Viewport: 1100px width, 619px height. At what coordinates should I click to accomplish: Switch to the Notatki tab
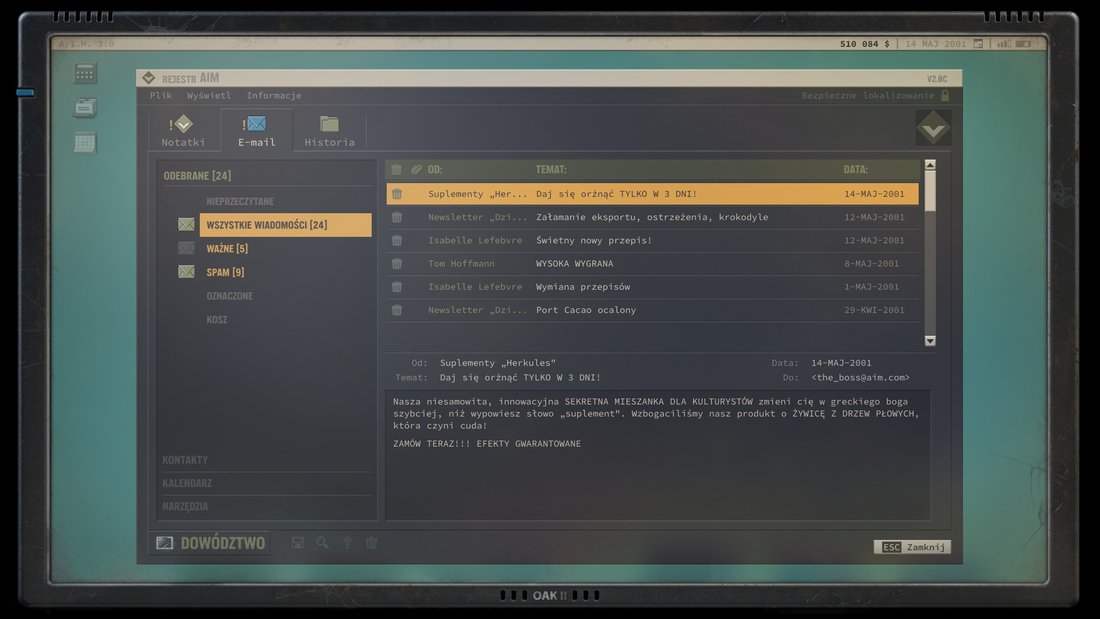click(183, 131)
